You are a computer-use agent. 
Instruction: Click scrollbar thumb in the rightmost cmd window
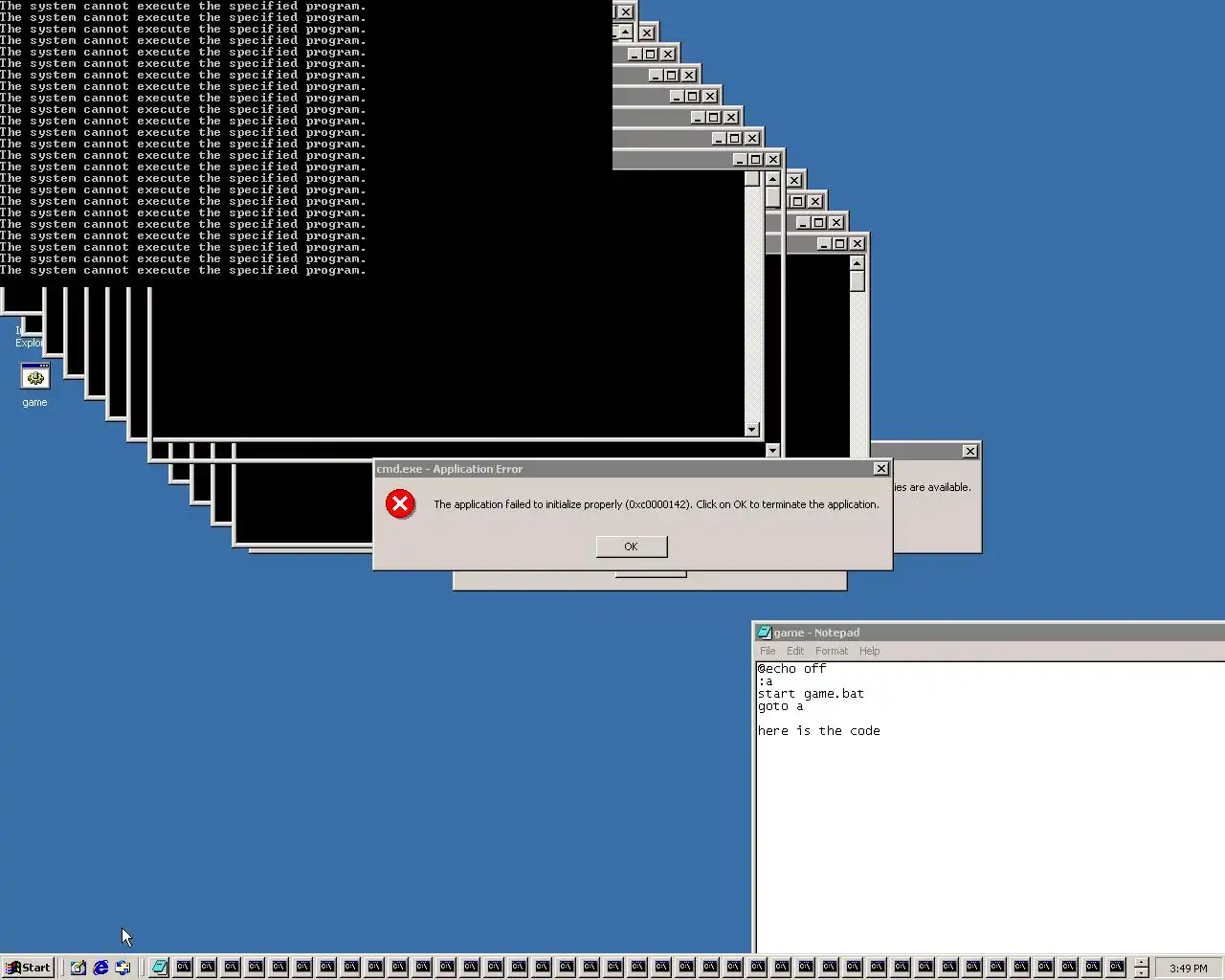click(x=857, y=280)
